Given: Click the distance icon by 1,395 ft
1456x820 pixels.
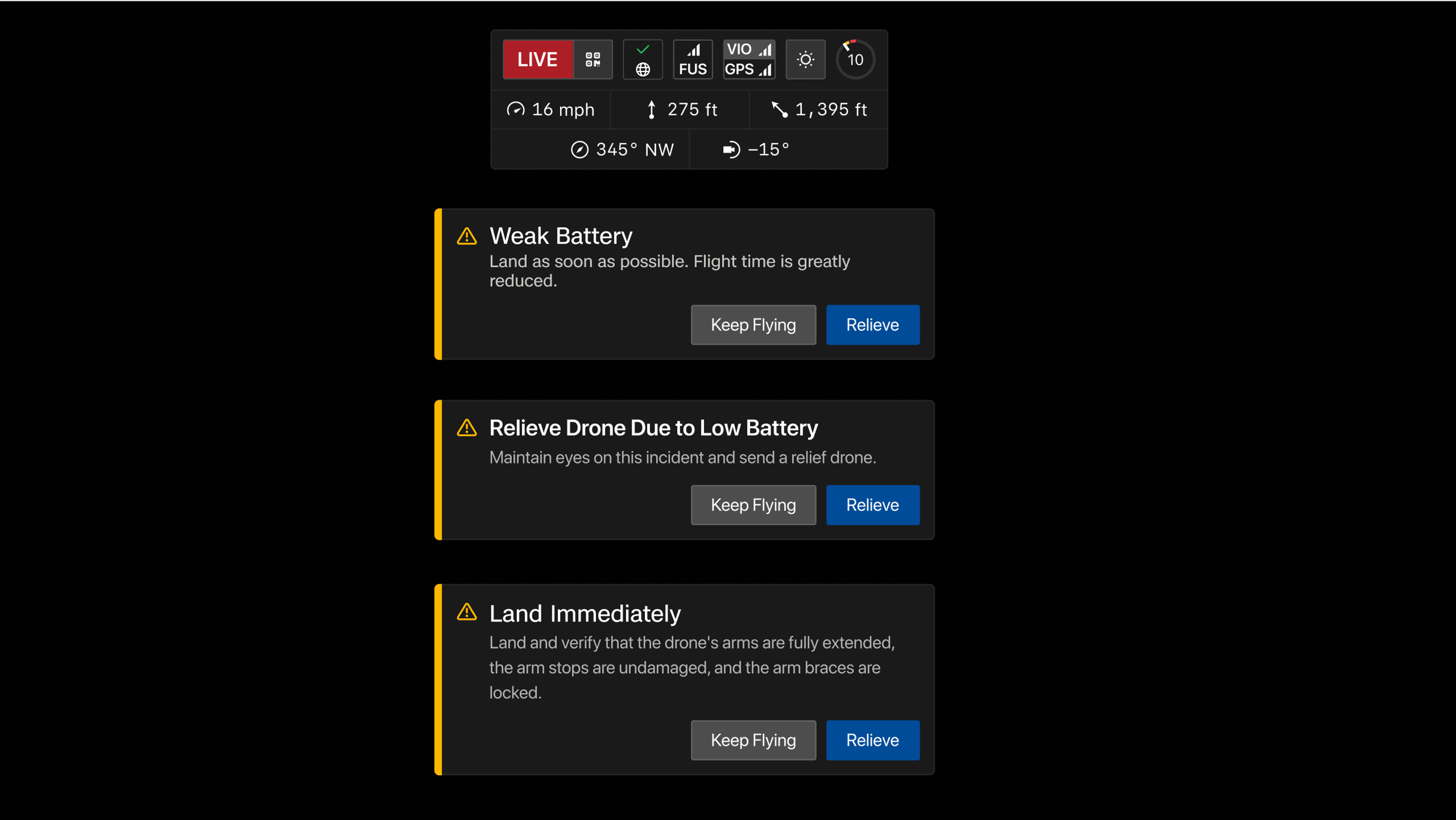Looking at the screenshot, I should point(780,109).
